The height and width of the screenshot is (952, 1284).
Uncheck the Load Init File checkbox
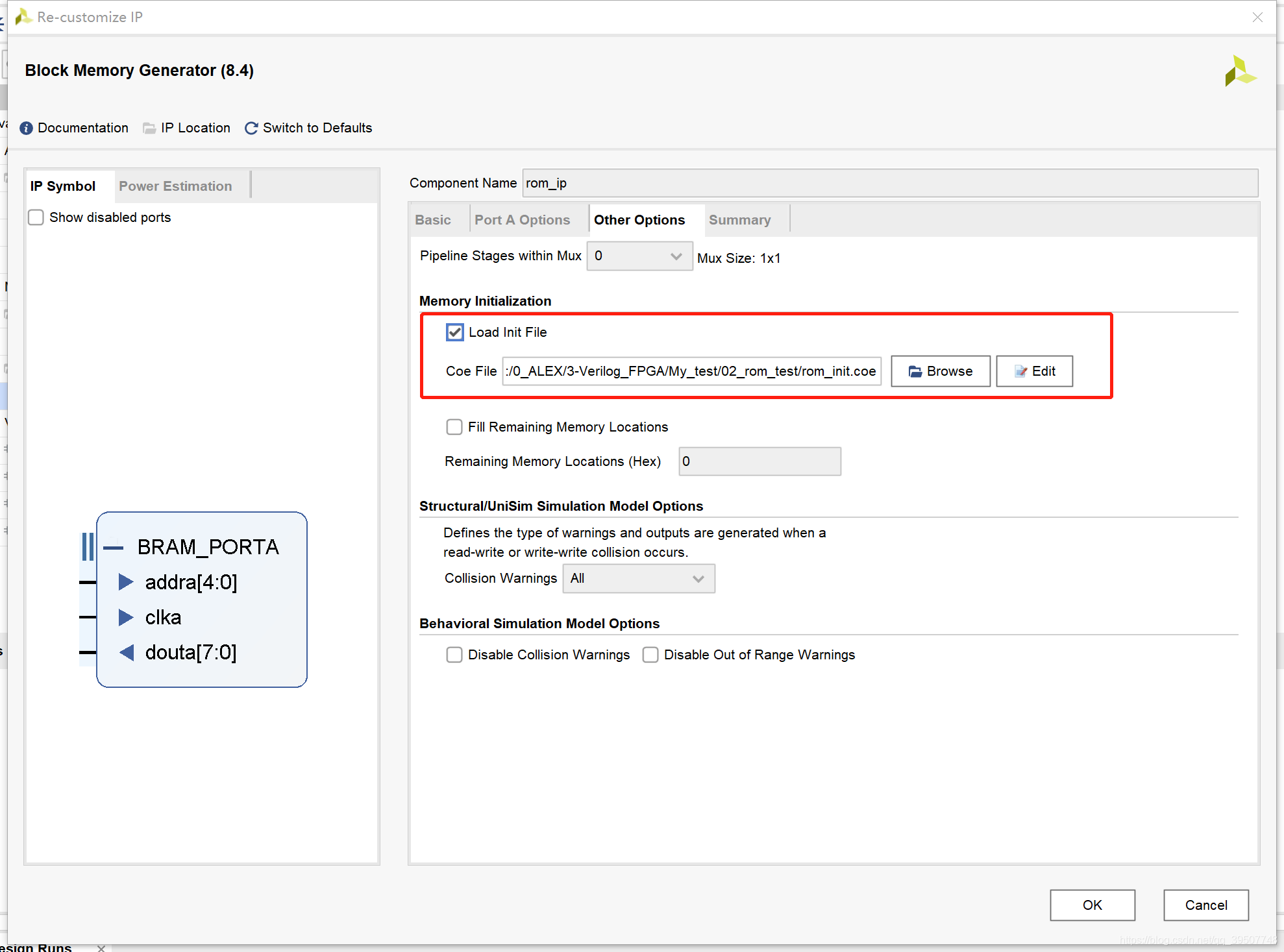click(x=455, y=332)
